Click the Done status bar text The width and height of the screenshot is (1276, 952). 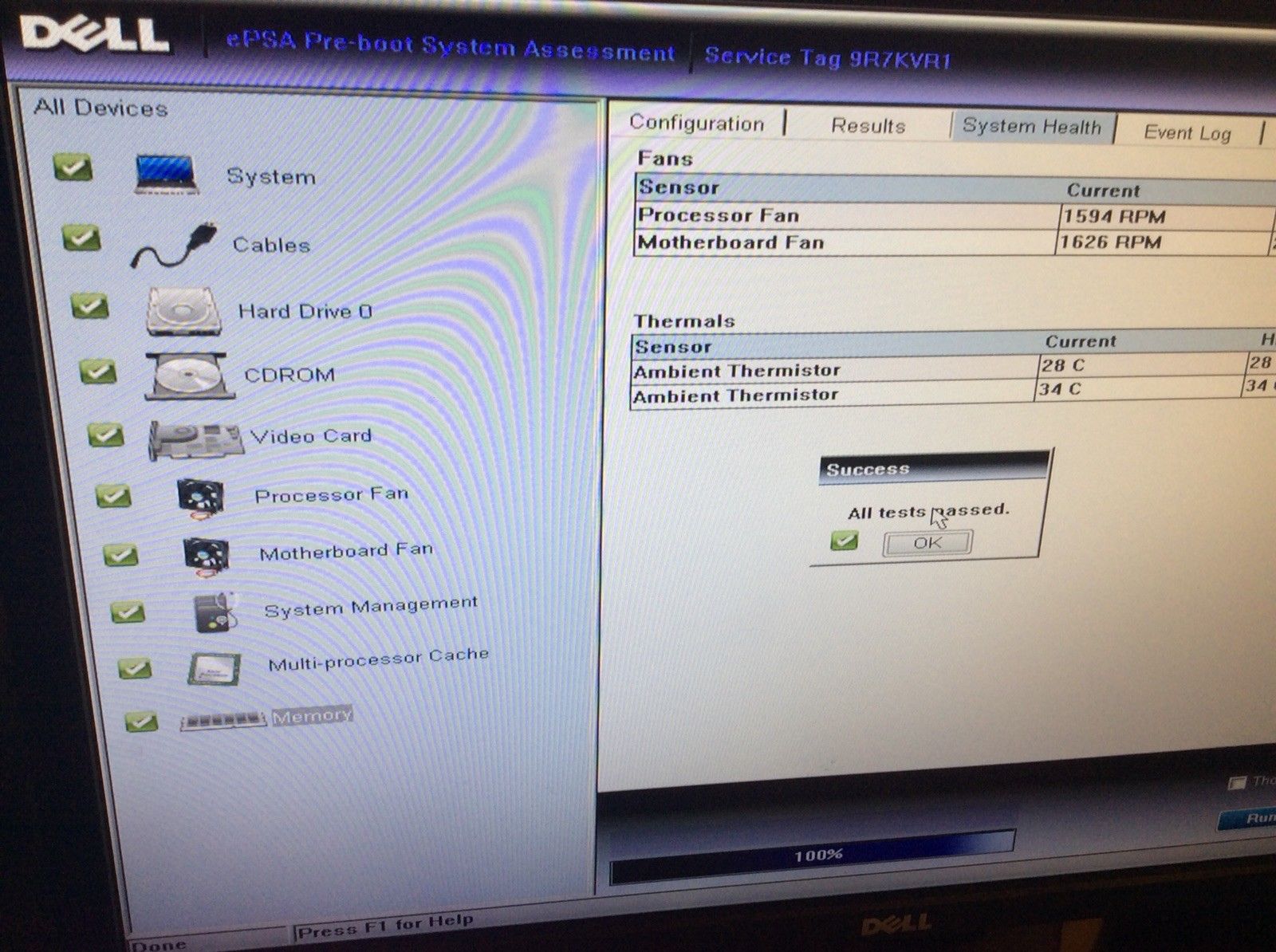tap(158, 946)
